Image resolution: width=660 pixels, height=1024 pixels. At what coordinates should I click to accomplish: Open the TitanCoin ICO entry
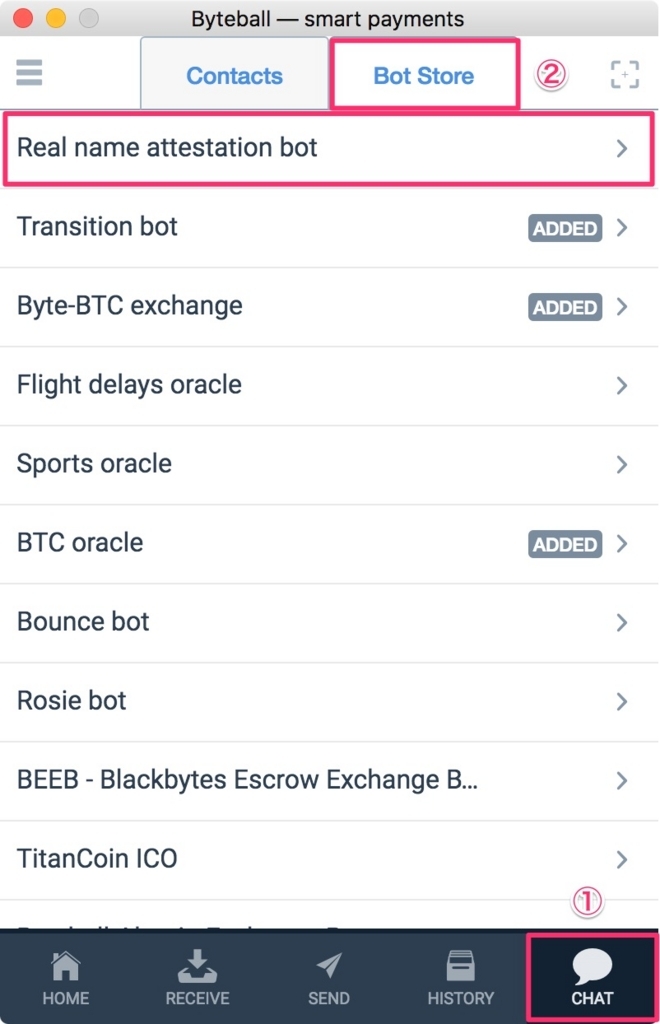tap(329, 859)
